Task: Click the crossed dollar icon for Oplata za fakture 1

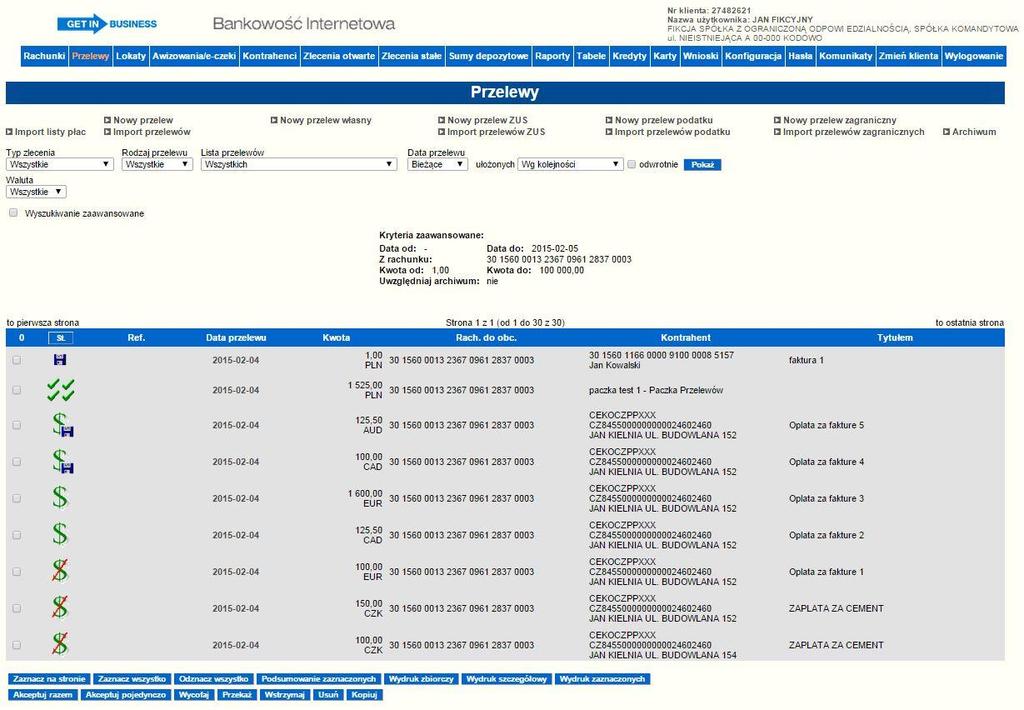Action: tap(59, 572)
